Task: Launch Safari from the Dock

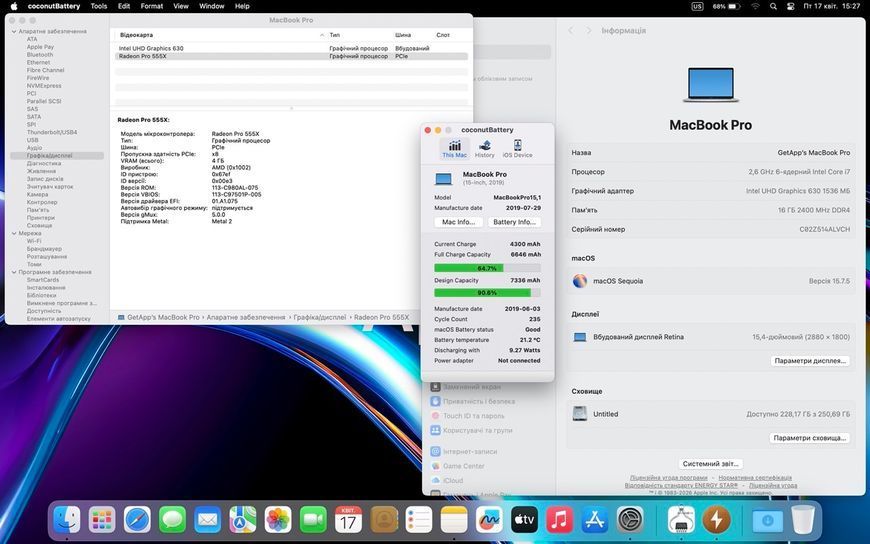Action: tap(137, 520)
